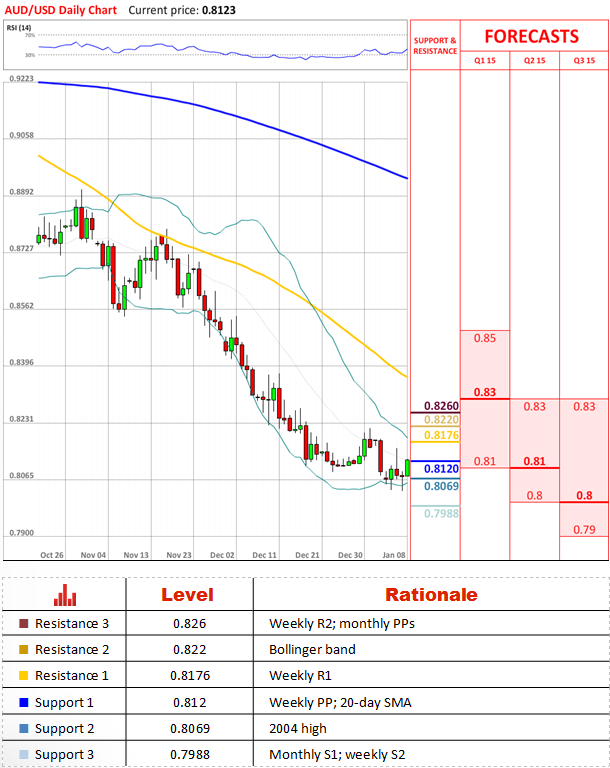Click the '2004 high' rationale cell
Image resolution: width=610 pixels, height=768 pixels.
point(298,729)
